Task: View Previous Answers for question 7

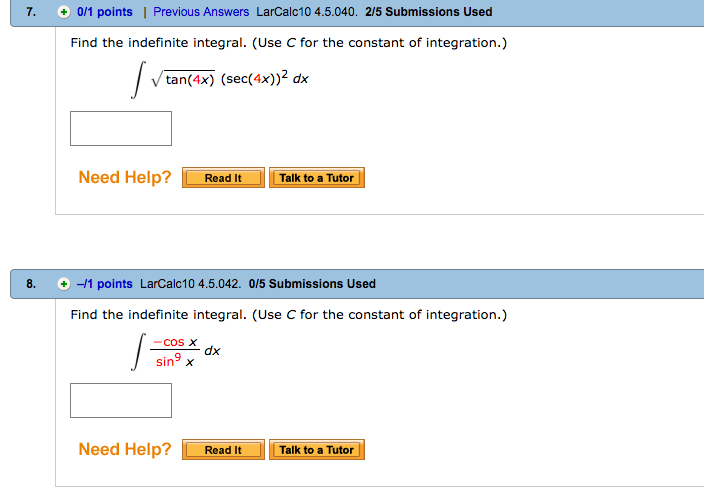Action: pyautogui.click(x=201, y=12)
